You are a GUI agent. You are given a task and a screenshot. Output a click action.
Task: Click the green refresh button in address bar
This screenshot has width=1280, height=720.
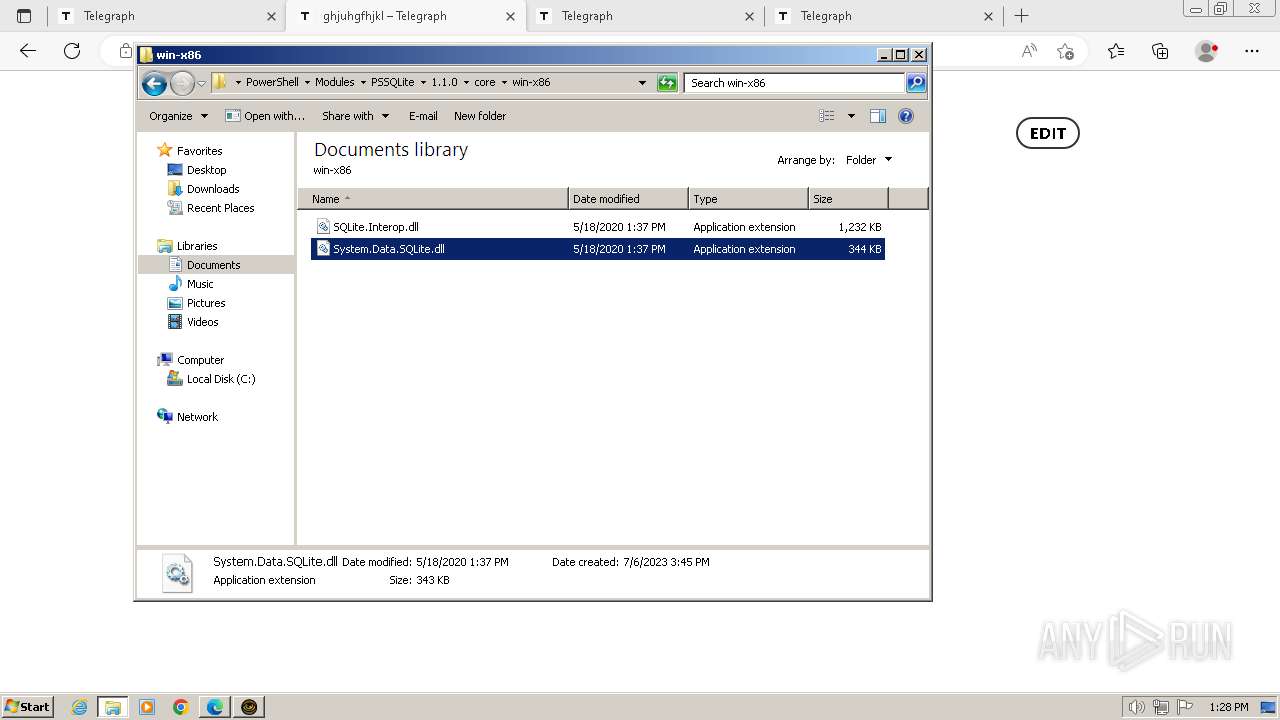667,83
